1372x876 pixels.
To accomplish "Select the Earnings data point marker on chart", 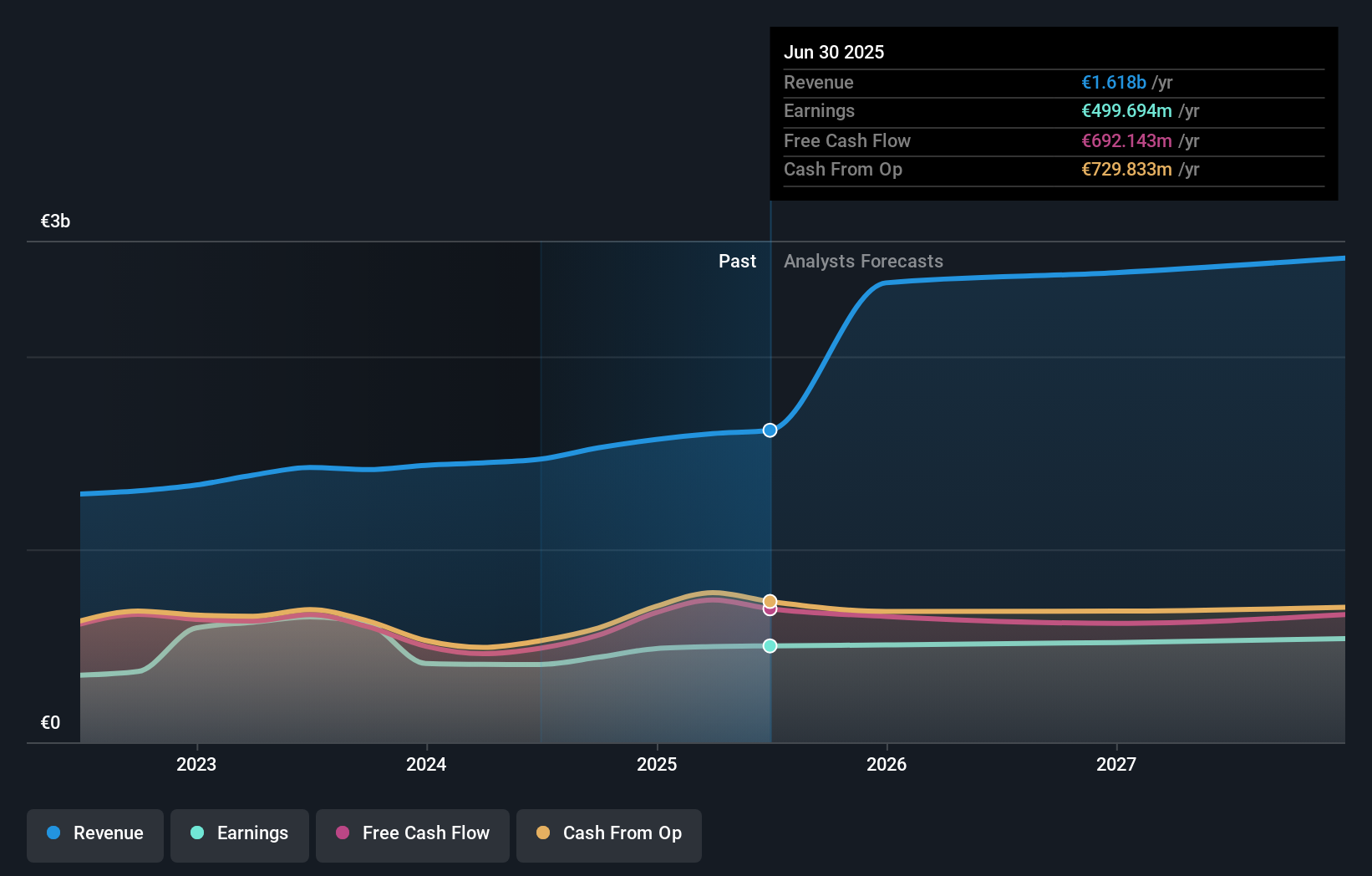I will 770,646.
